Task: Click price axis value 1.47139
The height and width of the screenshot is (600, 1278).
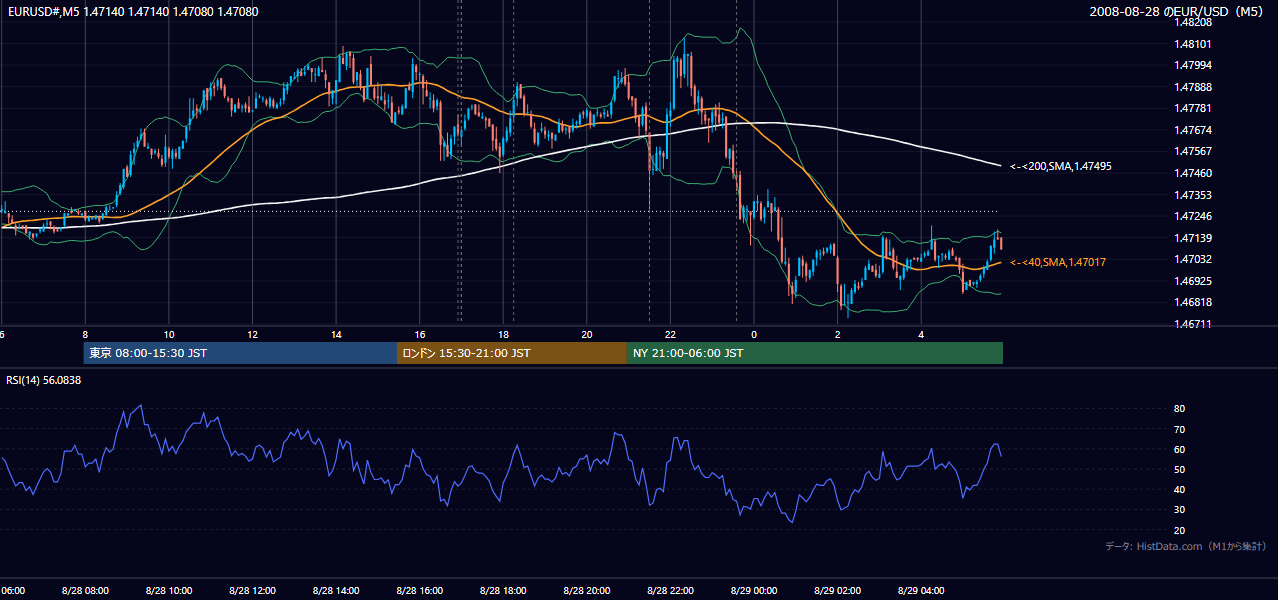Action: [1194, 238]
